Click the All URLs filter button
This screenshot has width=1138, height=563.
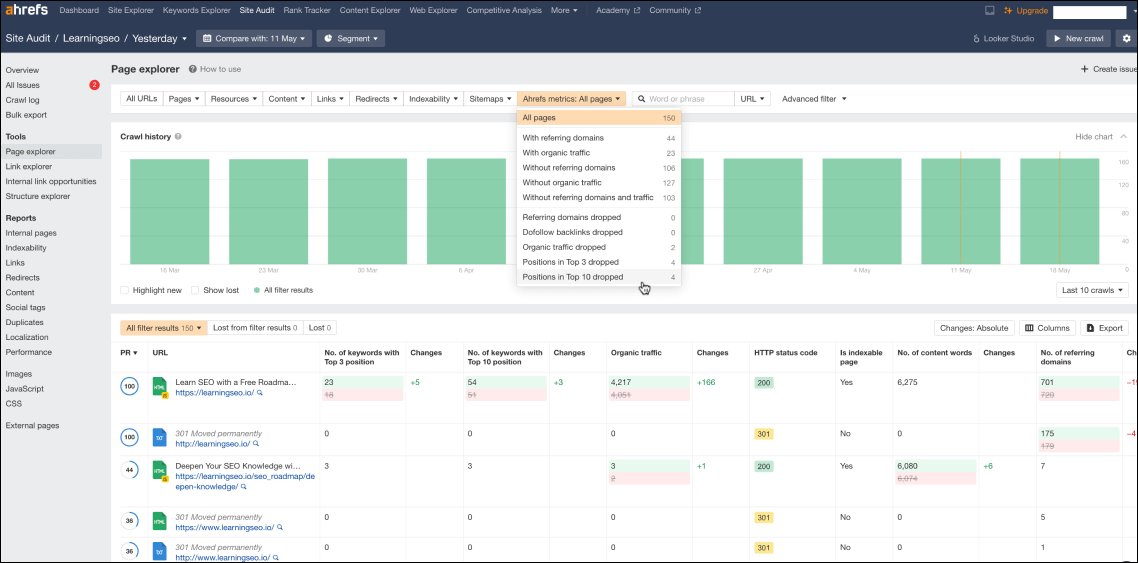[x=142, y=99]
